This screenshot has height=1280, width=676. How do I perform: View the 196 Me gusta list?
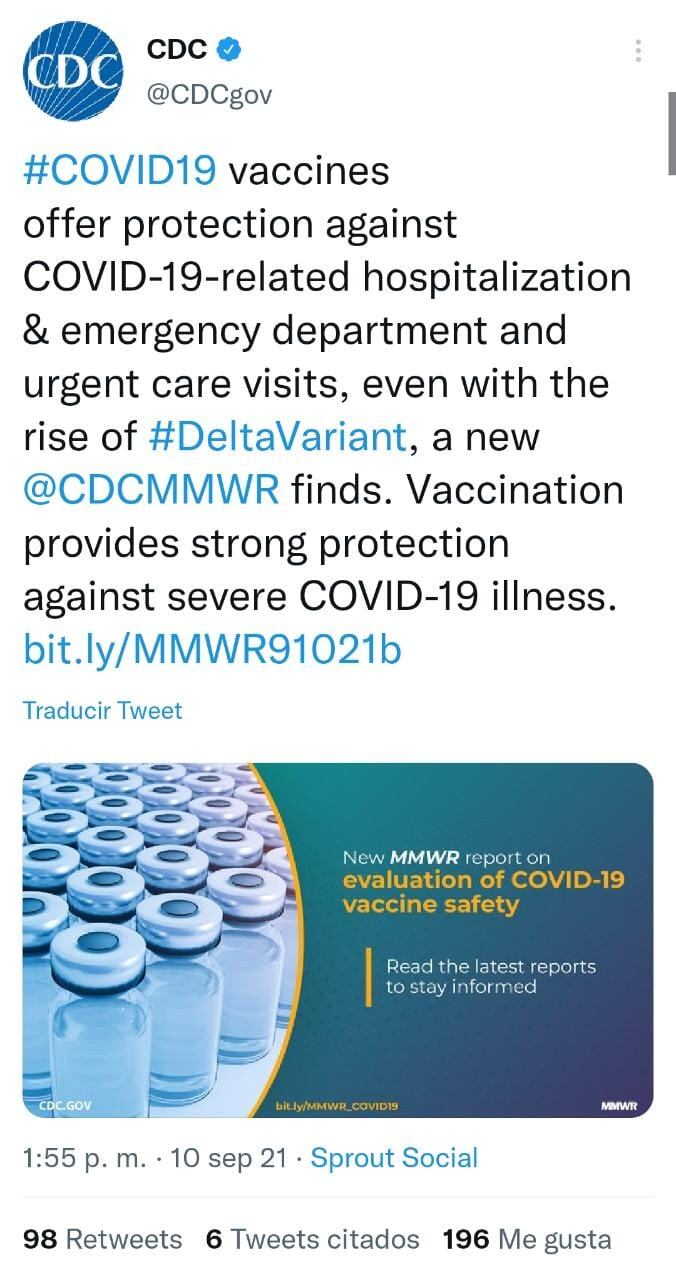coord(526,1240)
